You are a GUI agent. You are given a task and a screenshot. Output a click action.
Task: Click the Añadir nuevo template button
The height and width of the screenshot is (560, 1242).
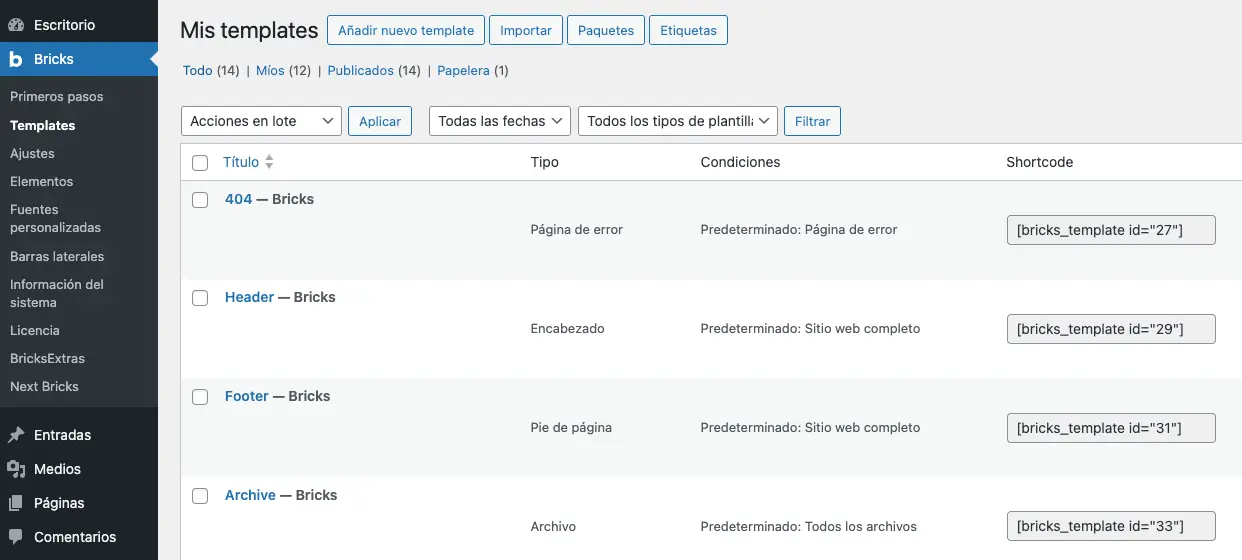[x=406, y=30]
